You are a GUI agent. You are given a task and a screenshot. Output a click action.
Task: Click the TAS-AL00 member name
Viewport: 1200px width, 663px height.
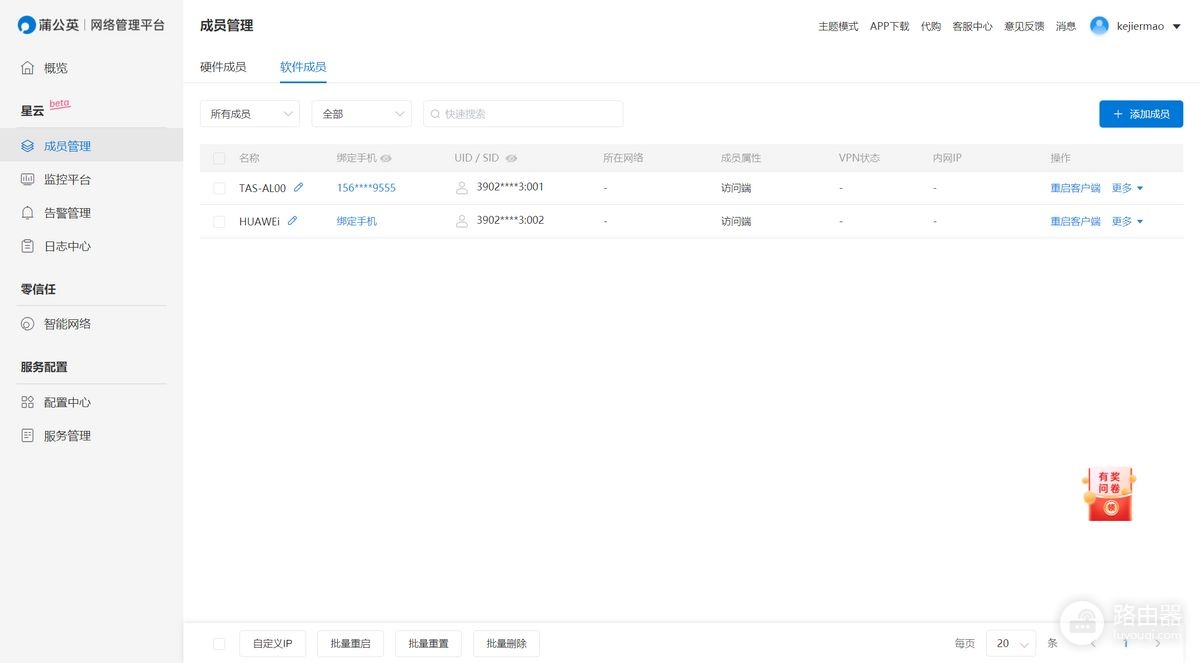point(262,188)
